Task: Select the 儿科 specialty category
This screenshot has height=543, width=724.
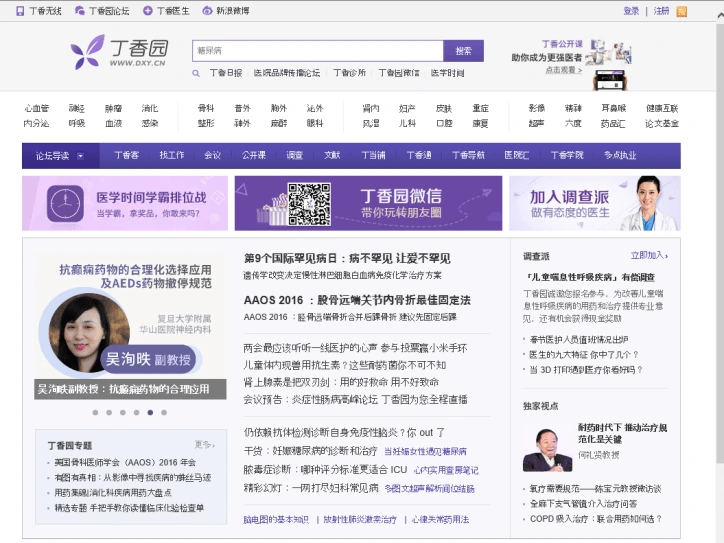Action: click(407, 123)
